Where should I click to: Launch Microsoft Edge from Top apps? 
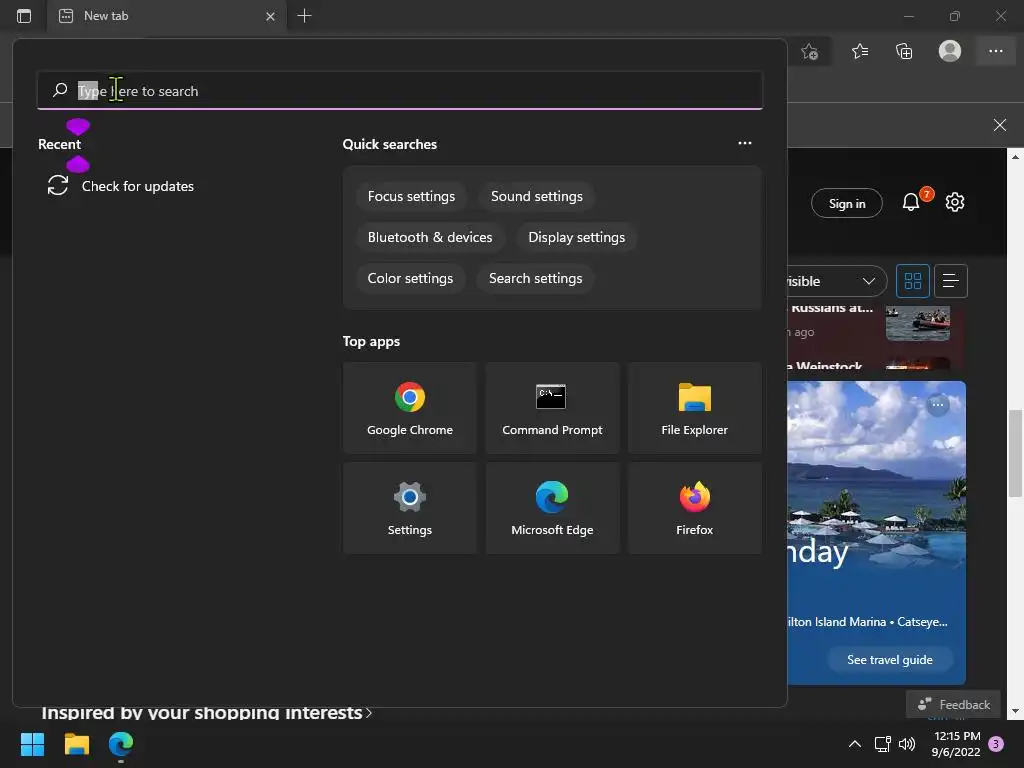[552, 508]
